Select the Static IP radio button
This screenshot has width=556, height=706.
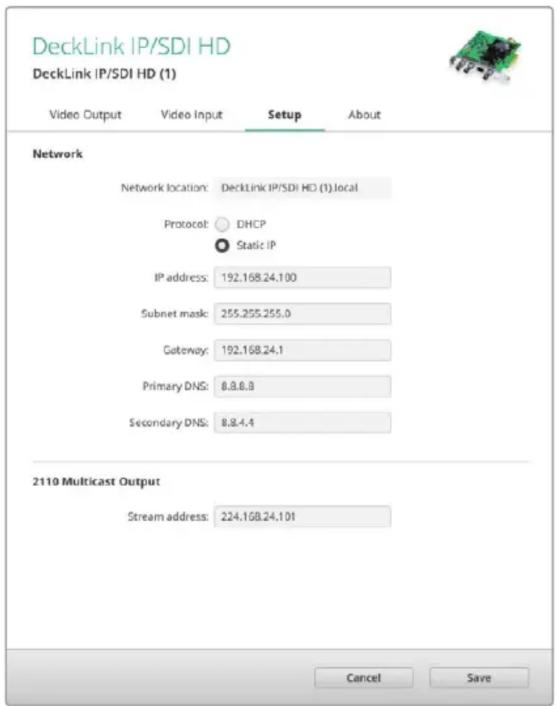(222, 245)
